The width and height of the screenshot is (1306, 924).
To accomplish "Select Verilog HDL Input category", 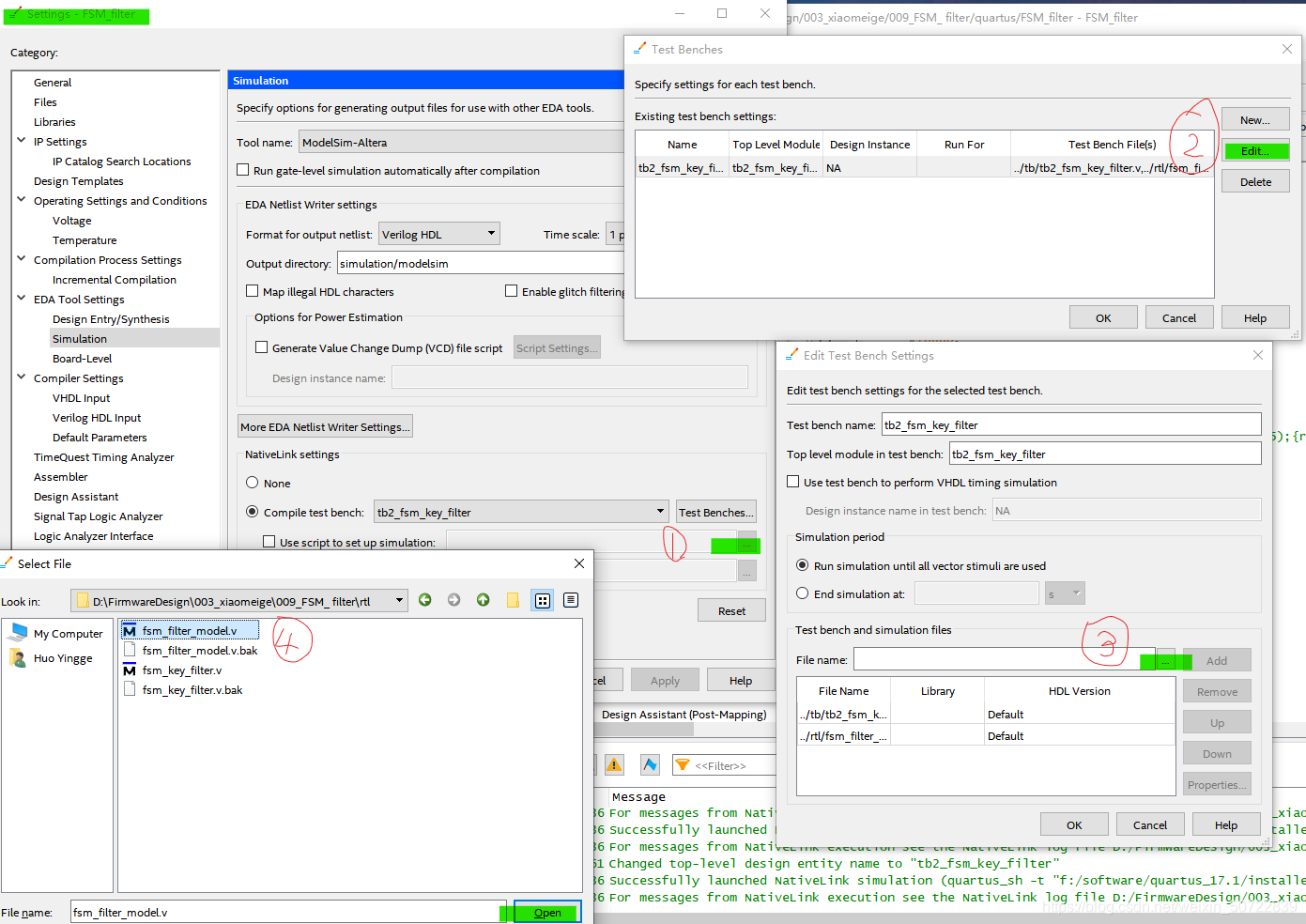I will click(97, 418).
